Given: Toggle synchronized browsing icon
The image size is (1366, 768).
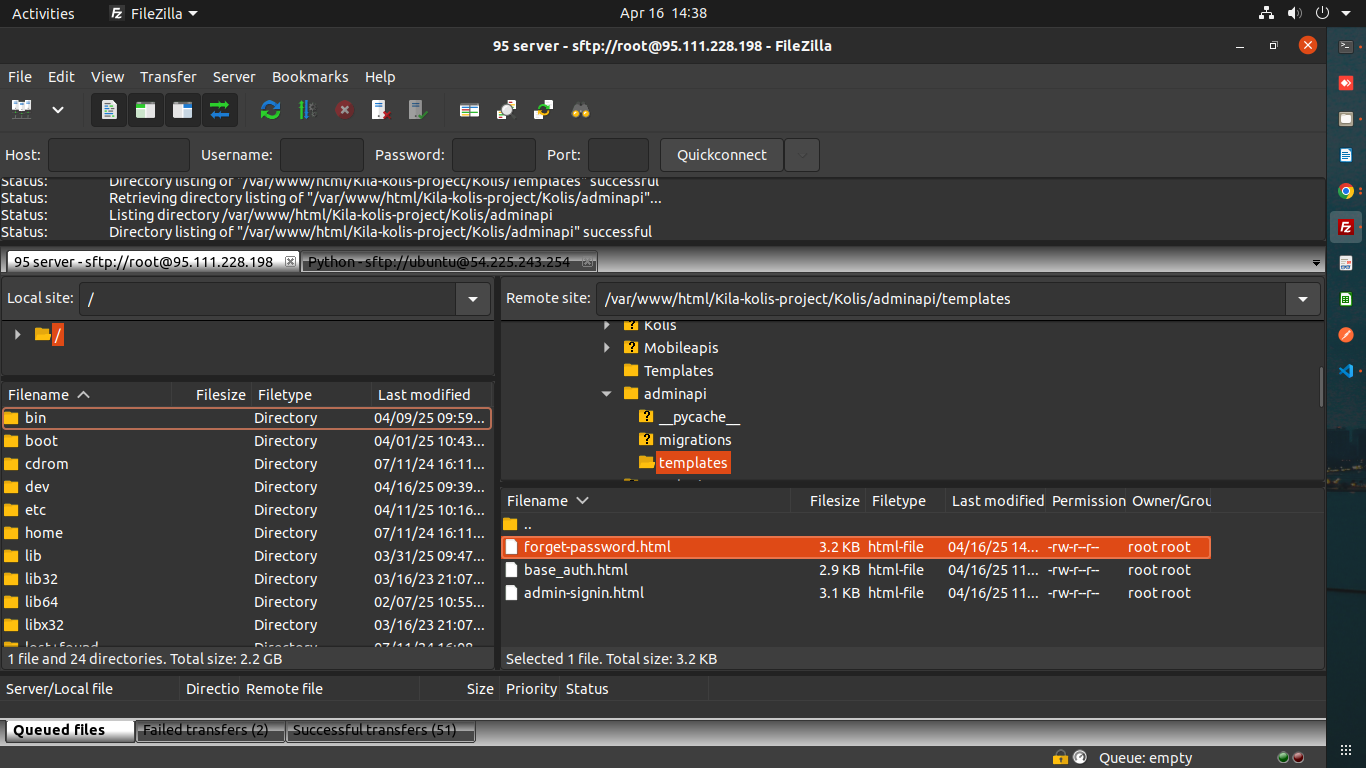Looking at the screenshot, I should (x=543, y=109).
